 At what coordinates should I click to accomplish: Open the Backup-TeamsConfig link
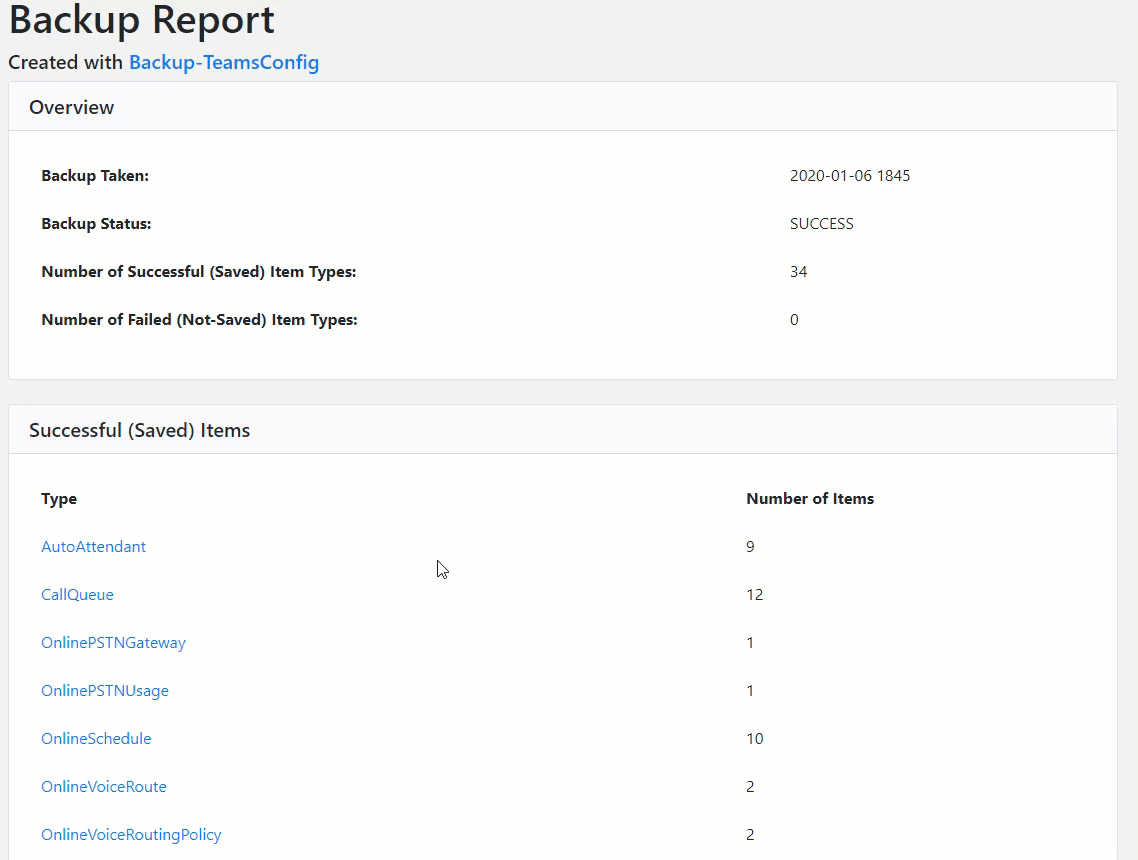point(224,62)
